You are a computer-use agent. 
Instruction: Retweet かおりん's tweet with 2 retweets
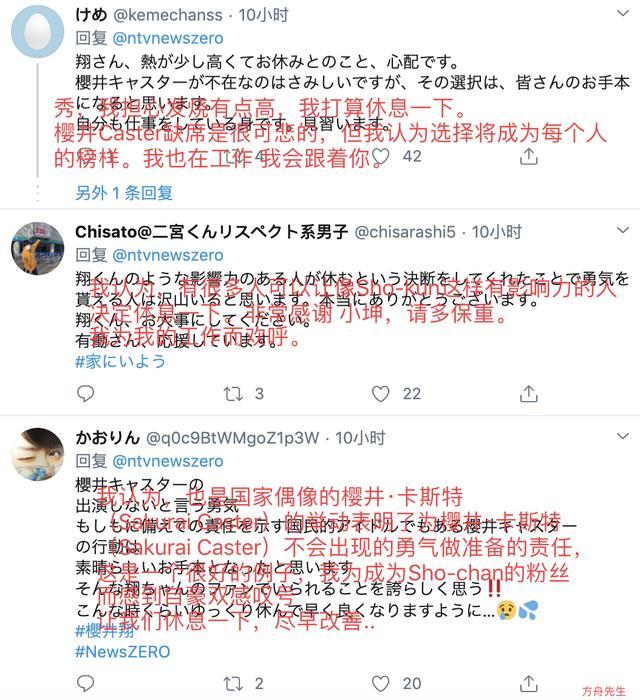point(233,683)
